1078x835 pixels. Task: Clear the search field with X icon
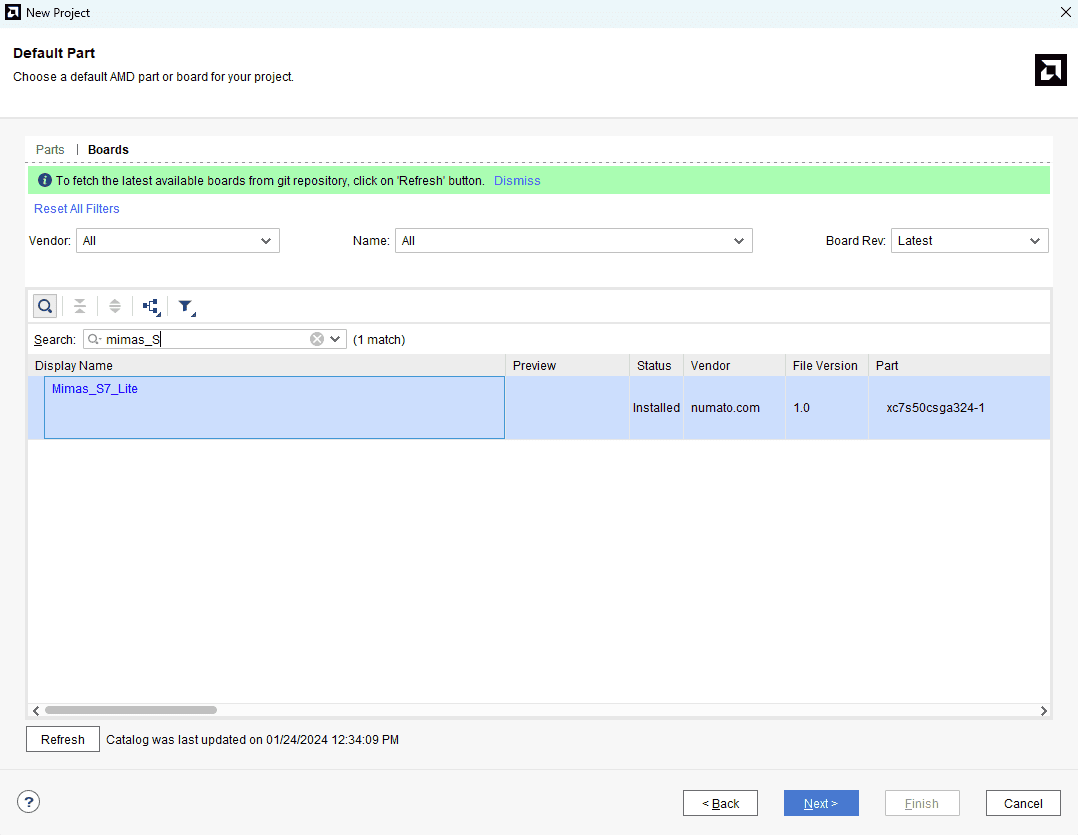click(317, 339)
